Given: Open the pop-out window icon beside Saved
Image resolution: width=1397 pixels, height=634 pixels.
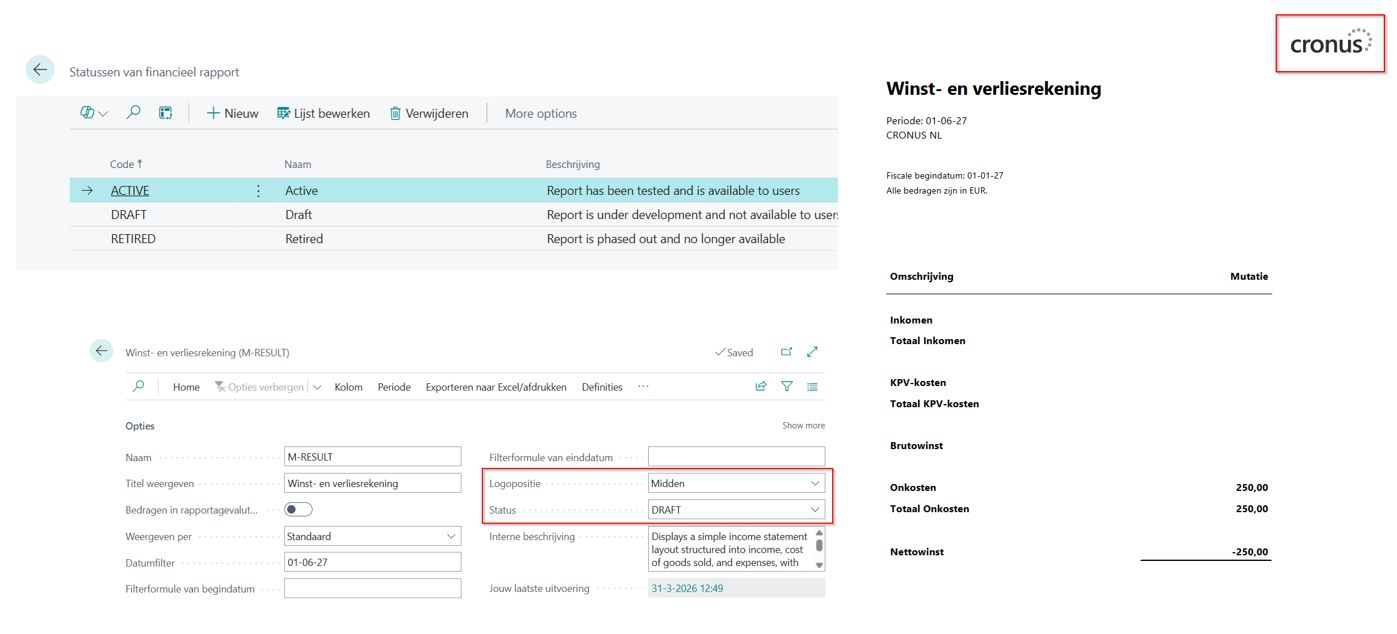Looking at the screenshot, I should click(786, 352).
